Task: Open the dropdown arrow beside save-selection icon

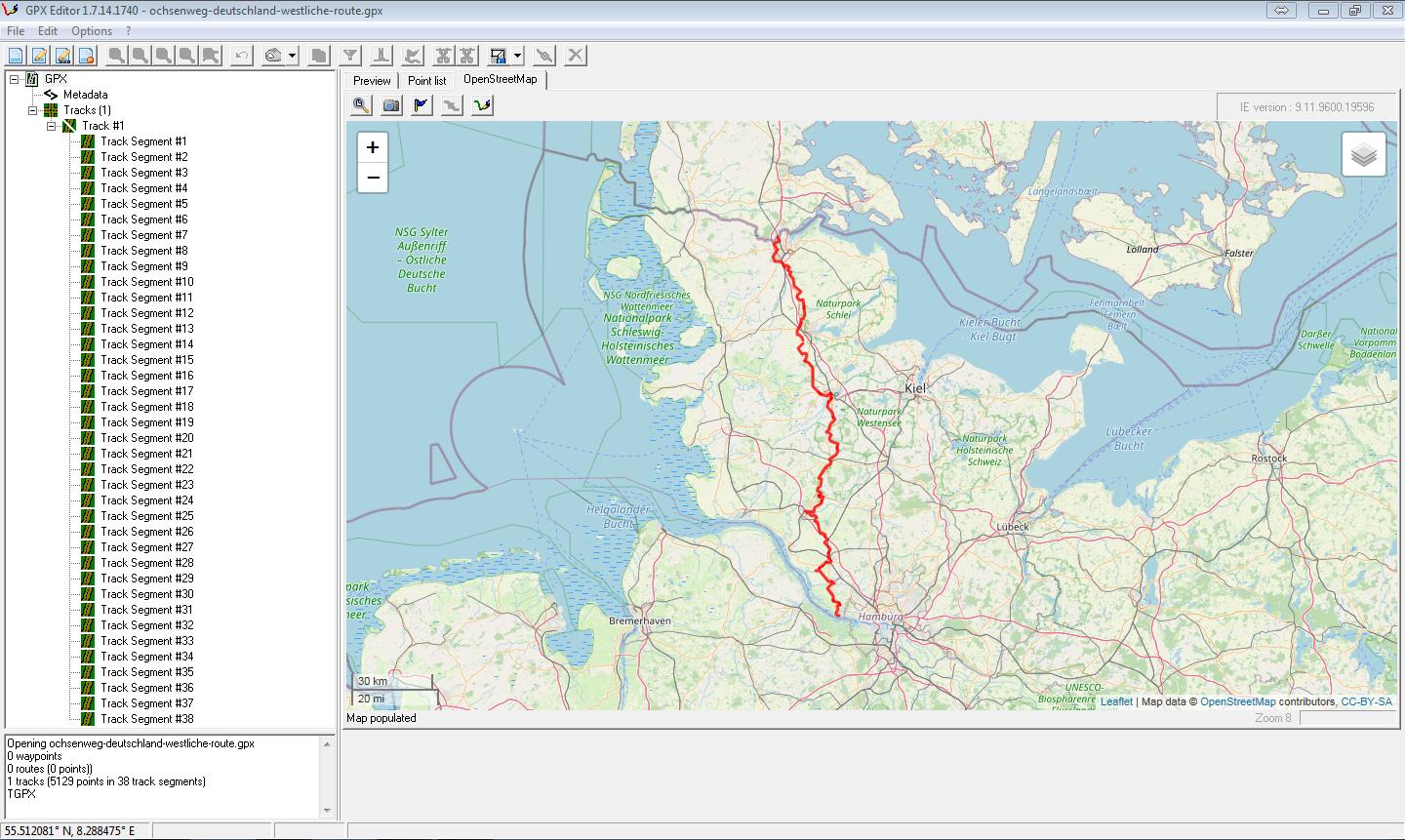Action: click(518, 56)
